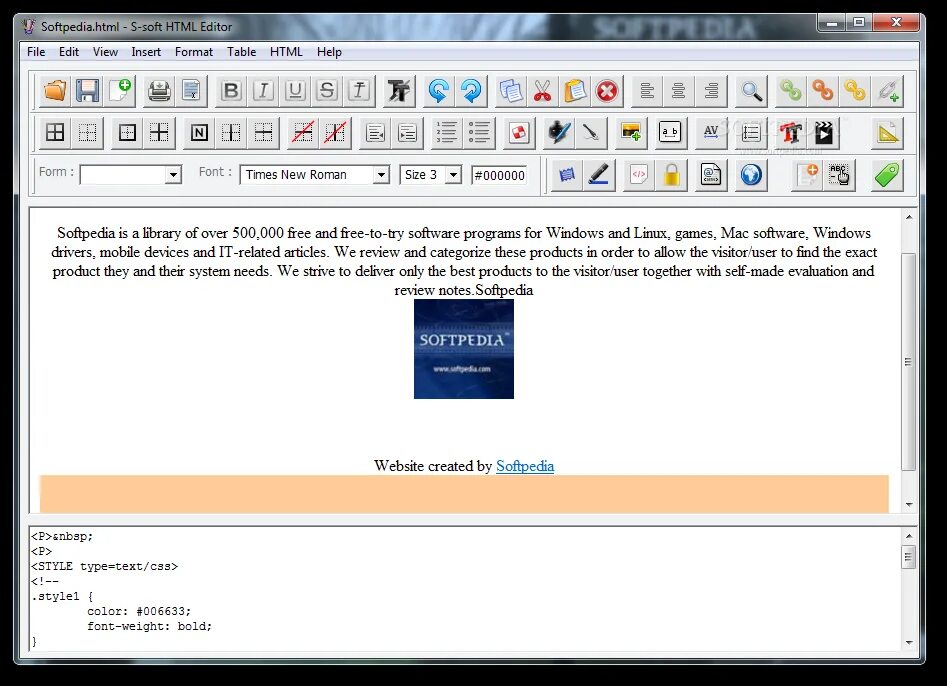Click the green price tag icon
Image resolution: width=947 pixels, height=686 pixels.
coord(887,175)
